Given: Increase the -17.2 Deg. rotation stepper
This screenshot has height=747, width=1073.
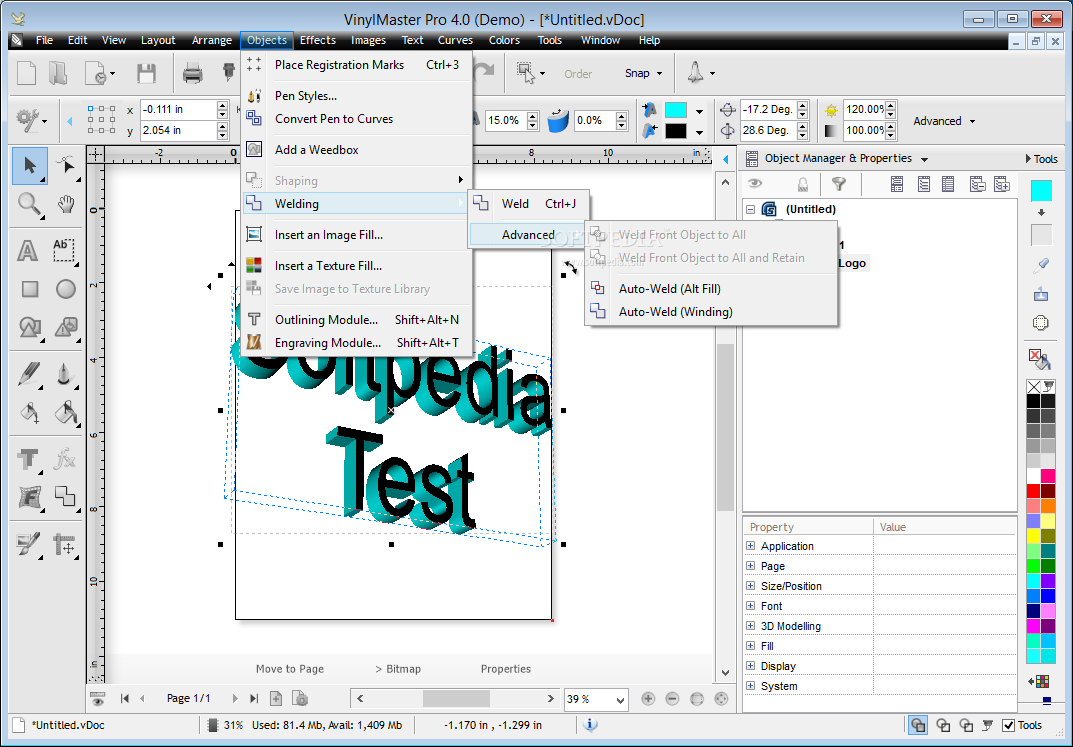Looking at the screenshot, I should click(x=803, y=105).
